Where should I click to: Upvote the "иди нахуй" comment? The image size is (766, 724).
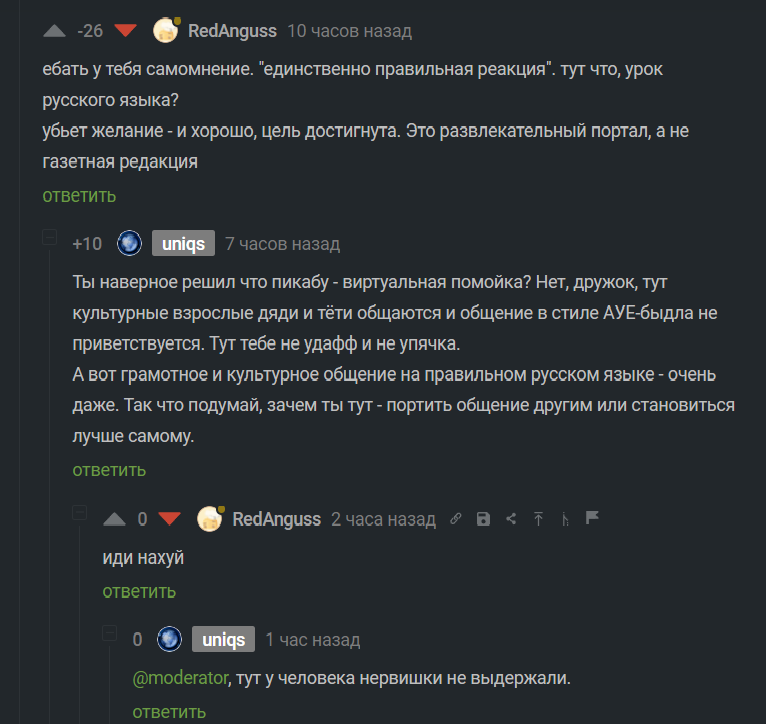pyautogui.click(x=115, y=519)
